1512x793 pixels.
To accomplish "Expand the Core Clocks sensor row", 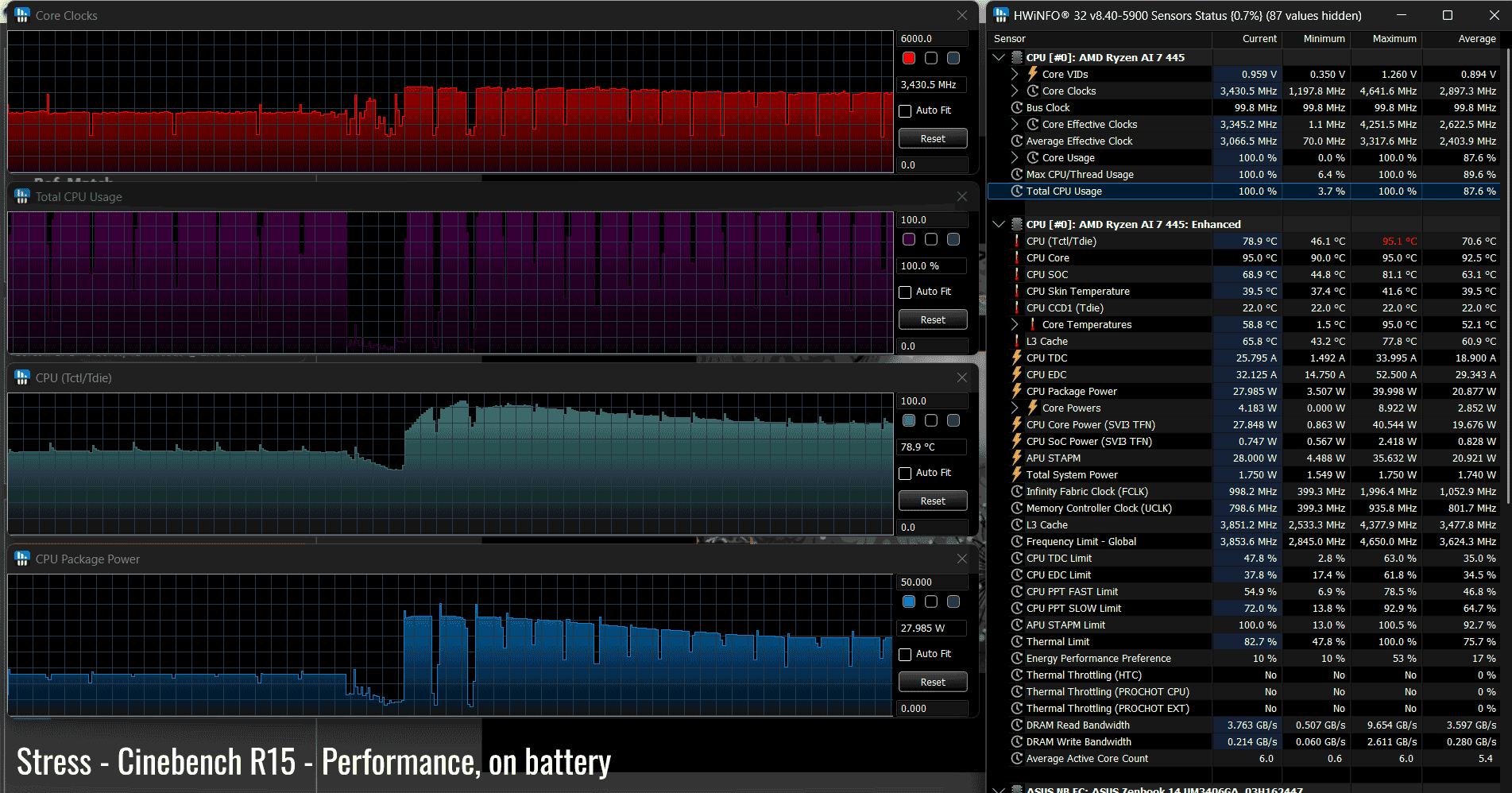I will pyautogui.click(x=1015, y=91).
